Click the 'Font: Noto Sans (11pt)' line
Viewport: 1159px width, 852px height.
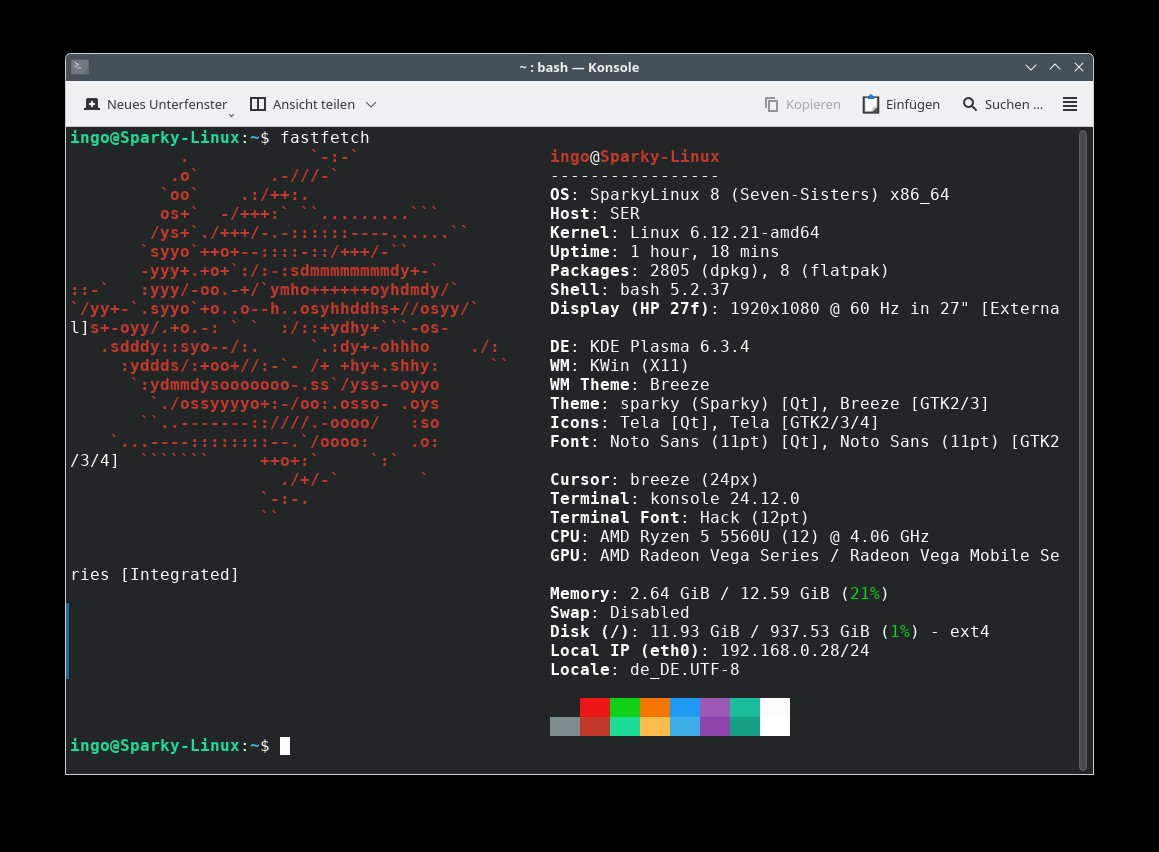point(804,441)
